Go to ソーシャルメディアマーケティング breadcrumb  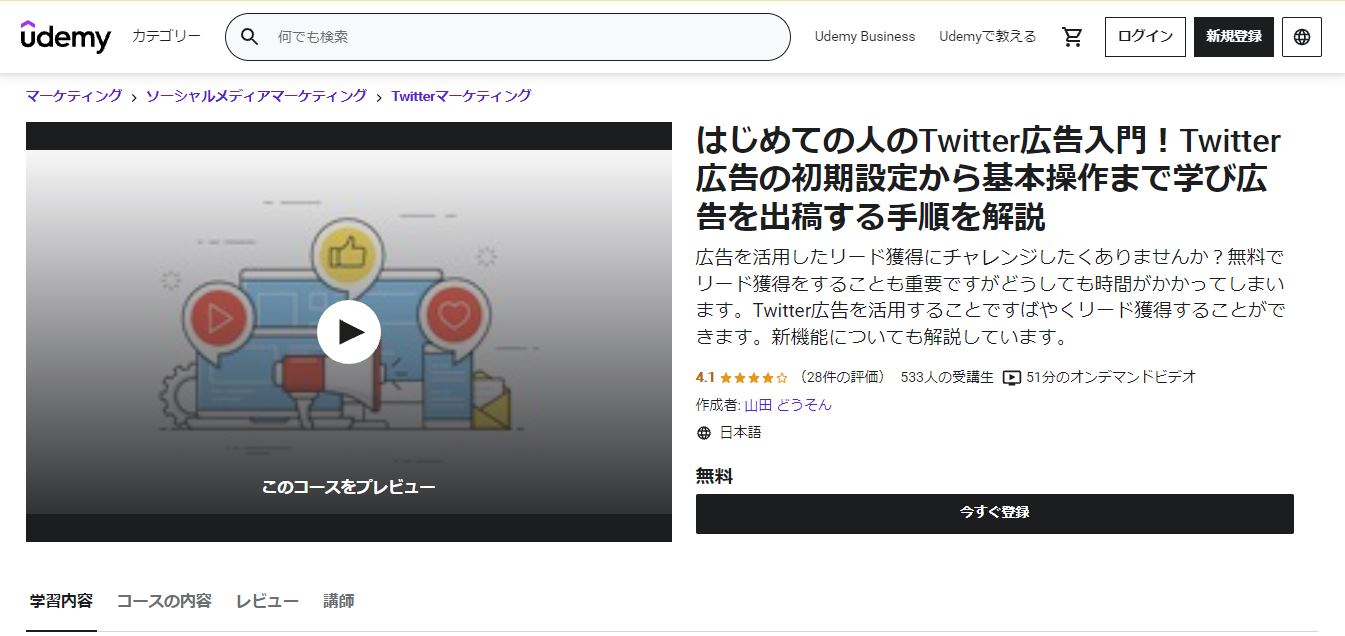click(x=257, y=96)
